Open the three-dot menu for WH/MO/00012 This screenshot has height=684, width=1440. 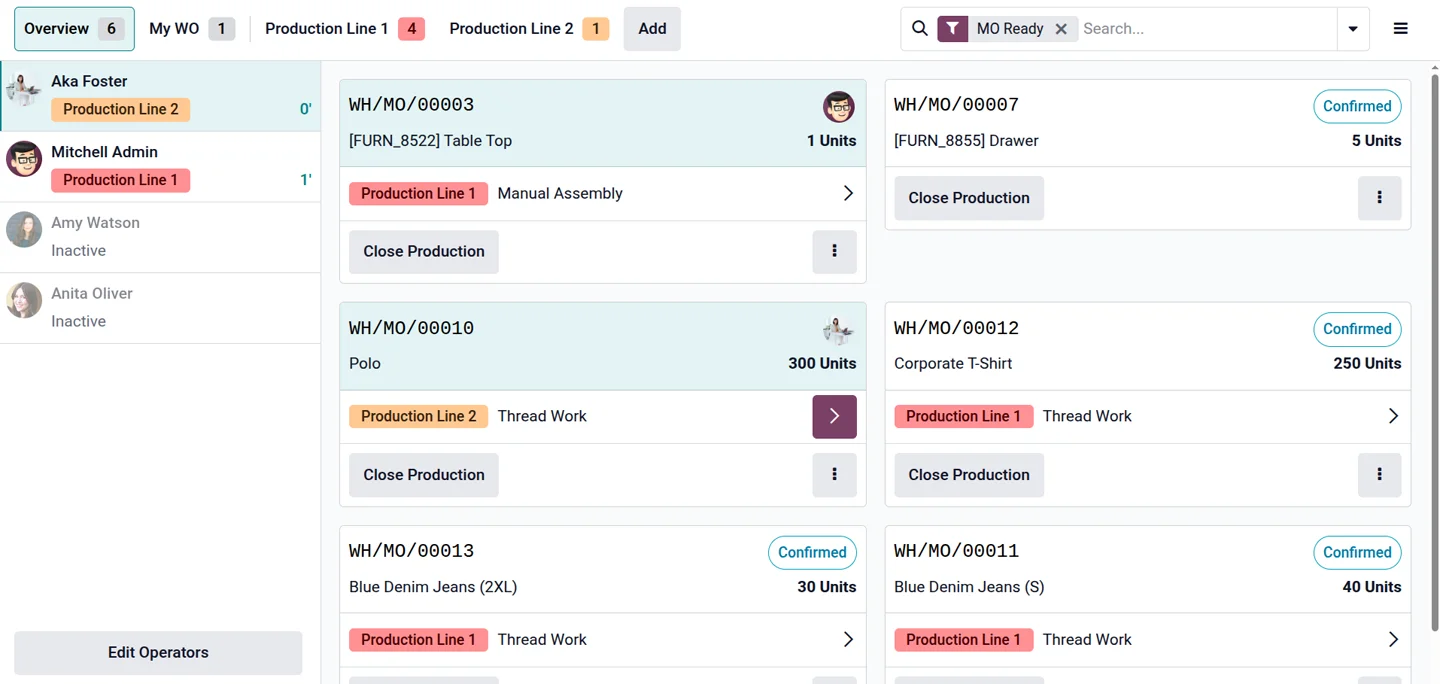pos(1379,475)
